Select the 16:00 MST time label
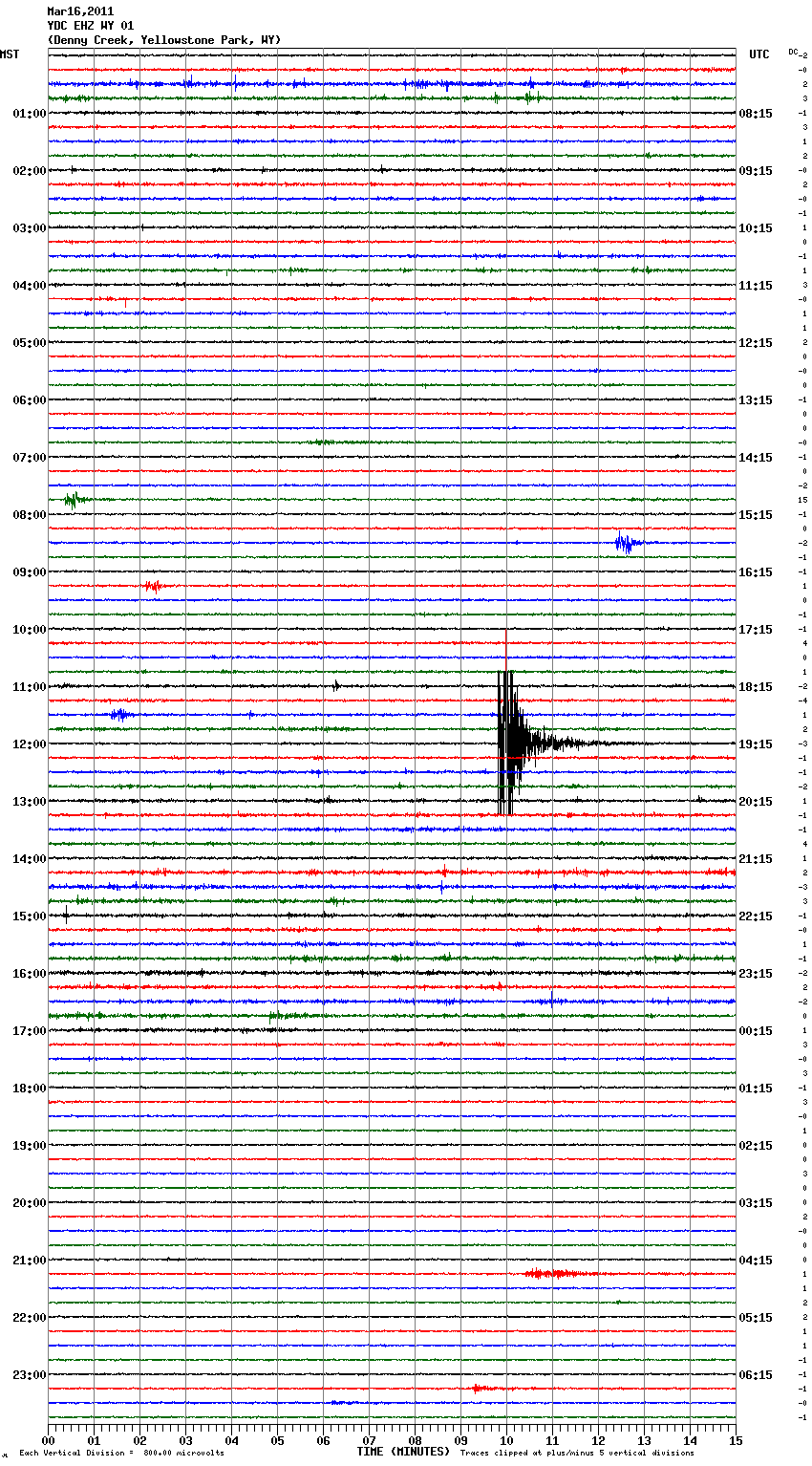812x1466 pixels. click(x=30, y=974)
